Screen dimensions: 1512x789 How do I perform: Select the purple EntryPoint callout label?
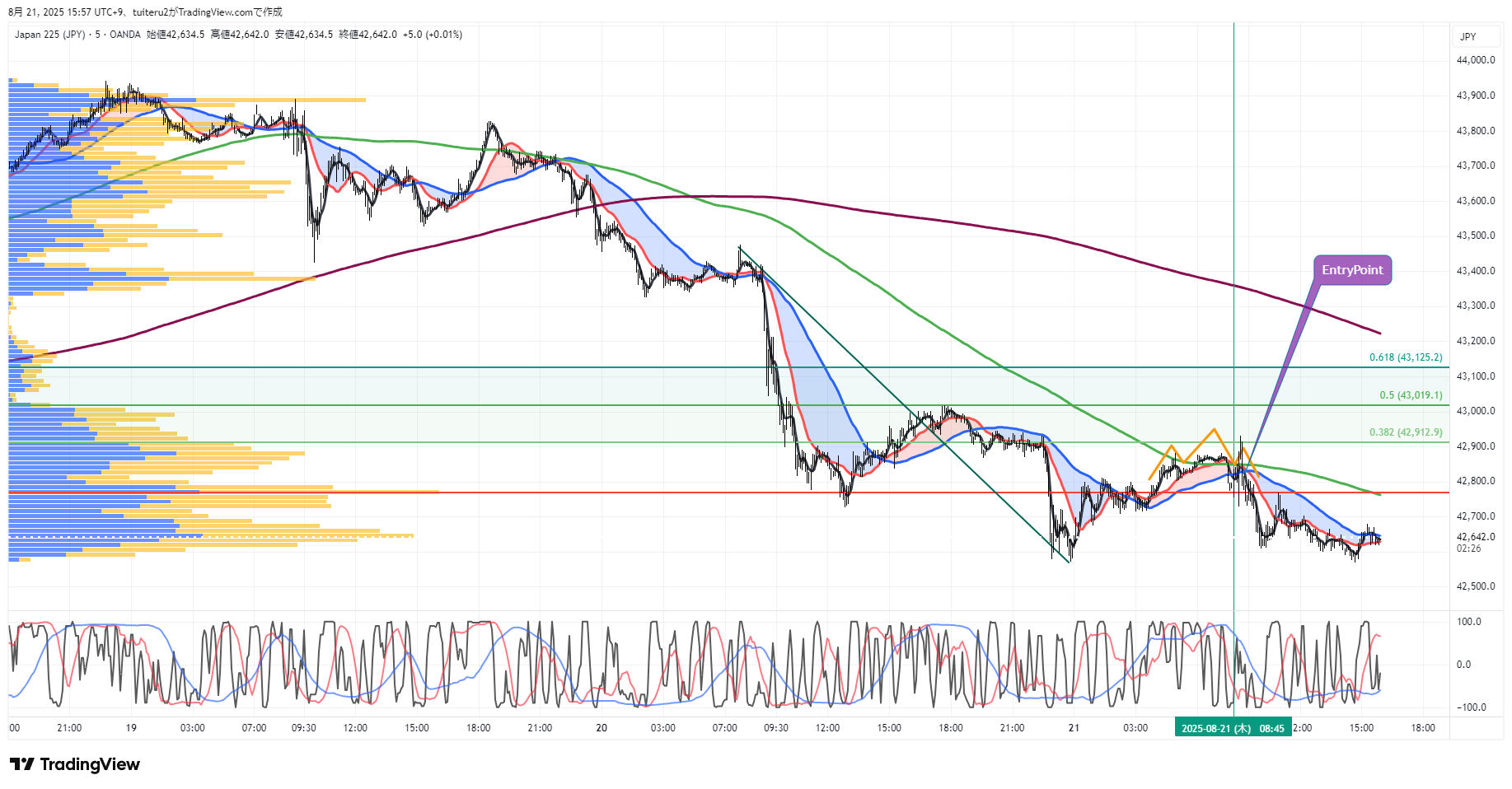[x=1351, y=270]
